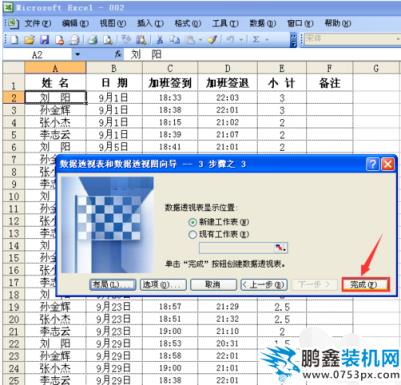This screenshot has width=401, height=385.
Task: Click the formula bar showing 刘 阳
Action: (262, 54)
